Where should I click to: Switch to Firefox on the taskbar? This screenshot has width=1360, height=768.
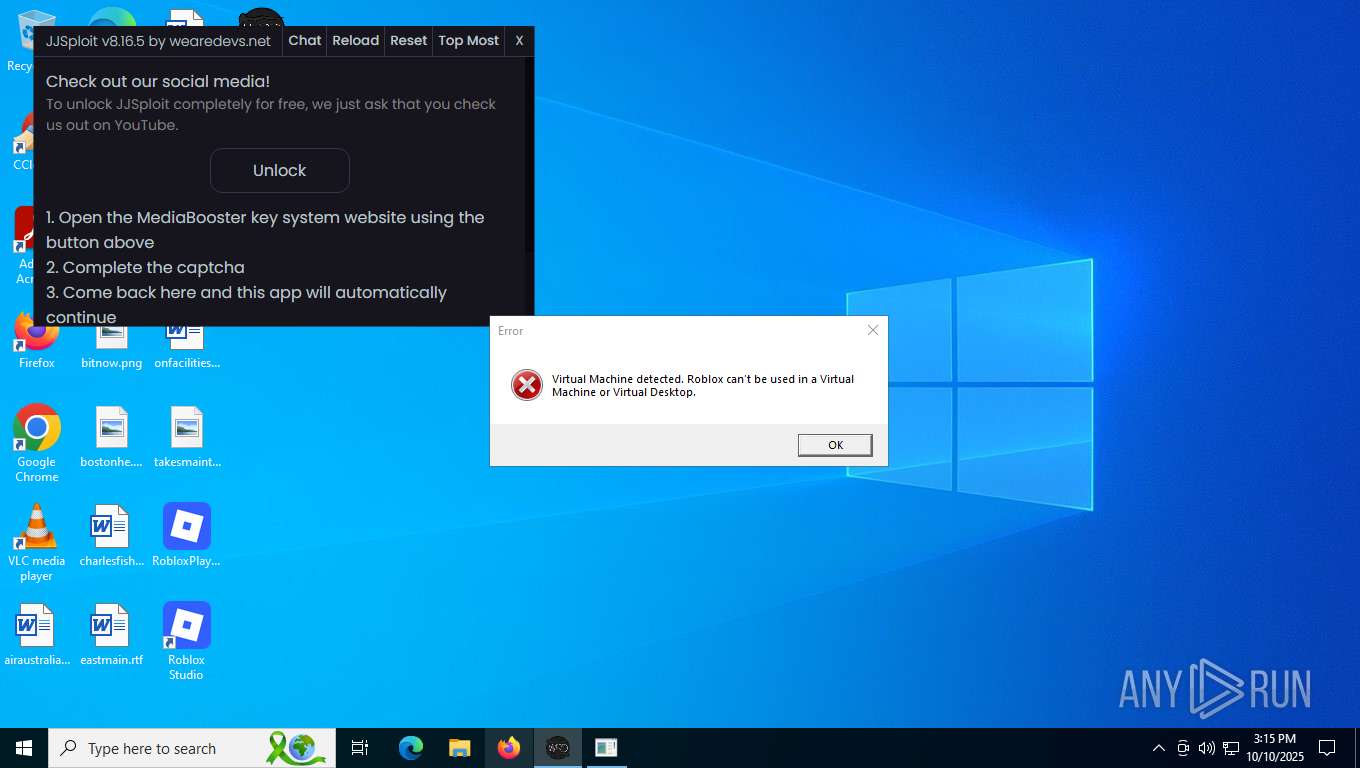pos(509,748)
